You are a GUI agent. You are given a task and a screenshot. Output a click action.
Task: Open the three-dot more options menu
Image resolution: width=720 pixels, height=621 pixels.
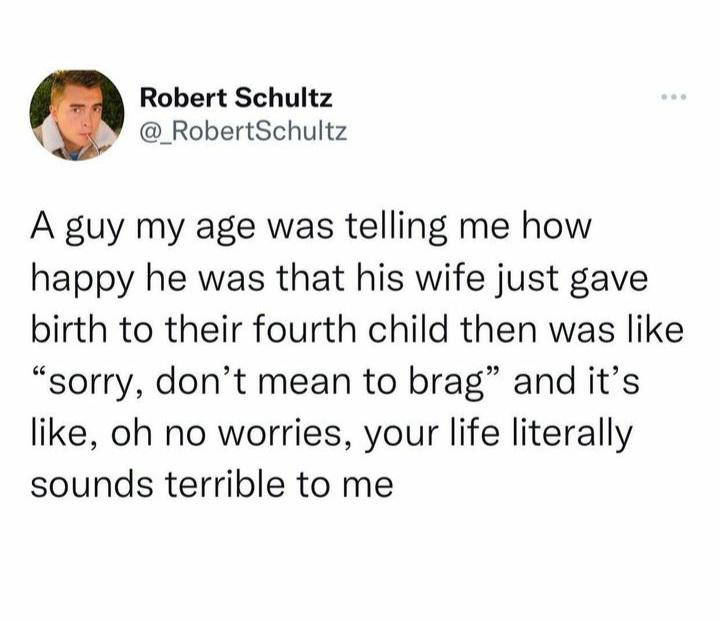click(674, 97)
